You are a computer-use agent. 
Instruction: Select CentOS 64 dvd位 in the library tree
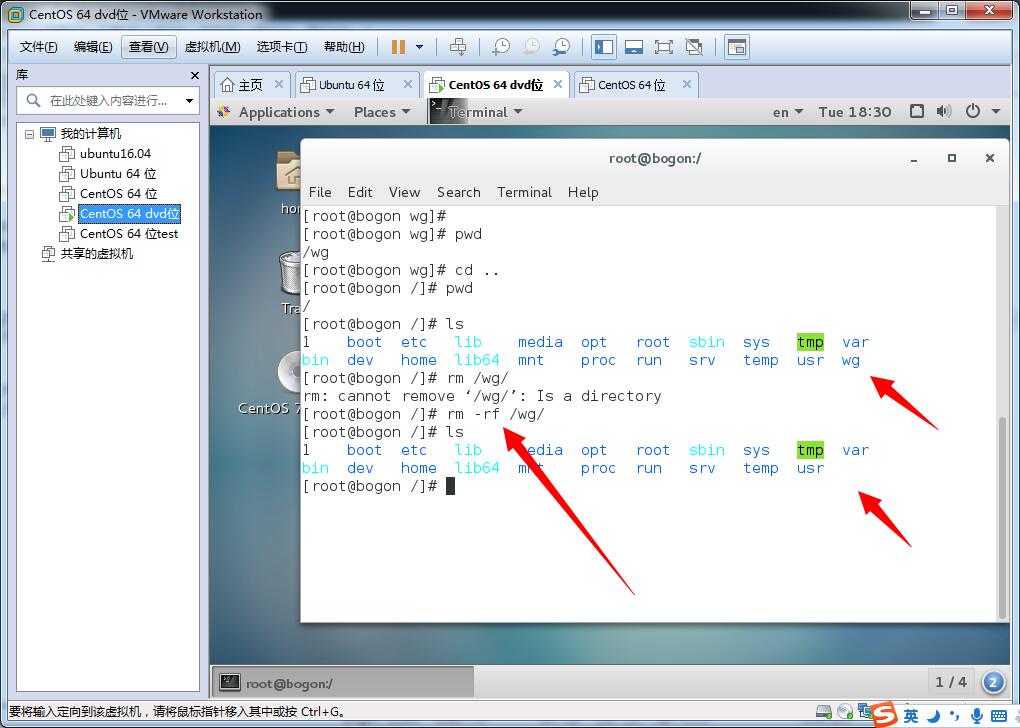point(129,213)
